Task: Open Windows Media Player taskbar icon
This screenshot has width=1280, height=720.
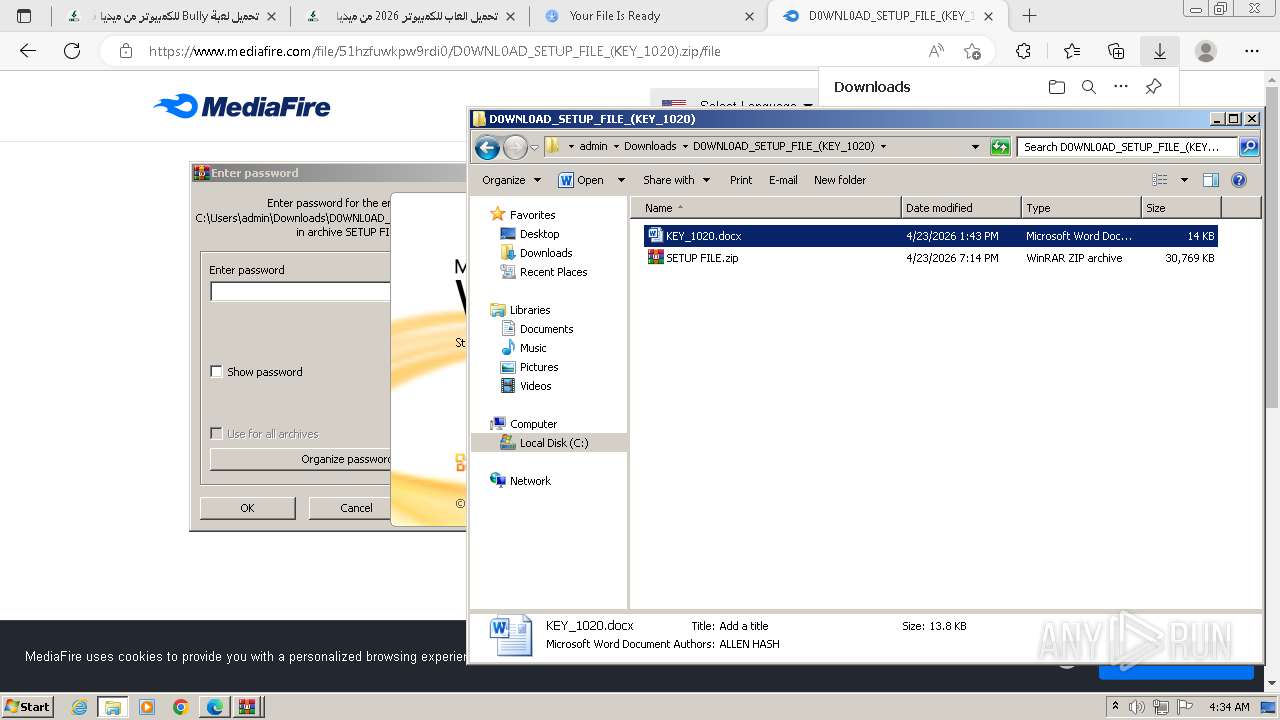Action: coord(147,707)
